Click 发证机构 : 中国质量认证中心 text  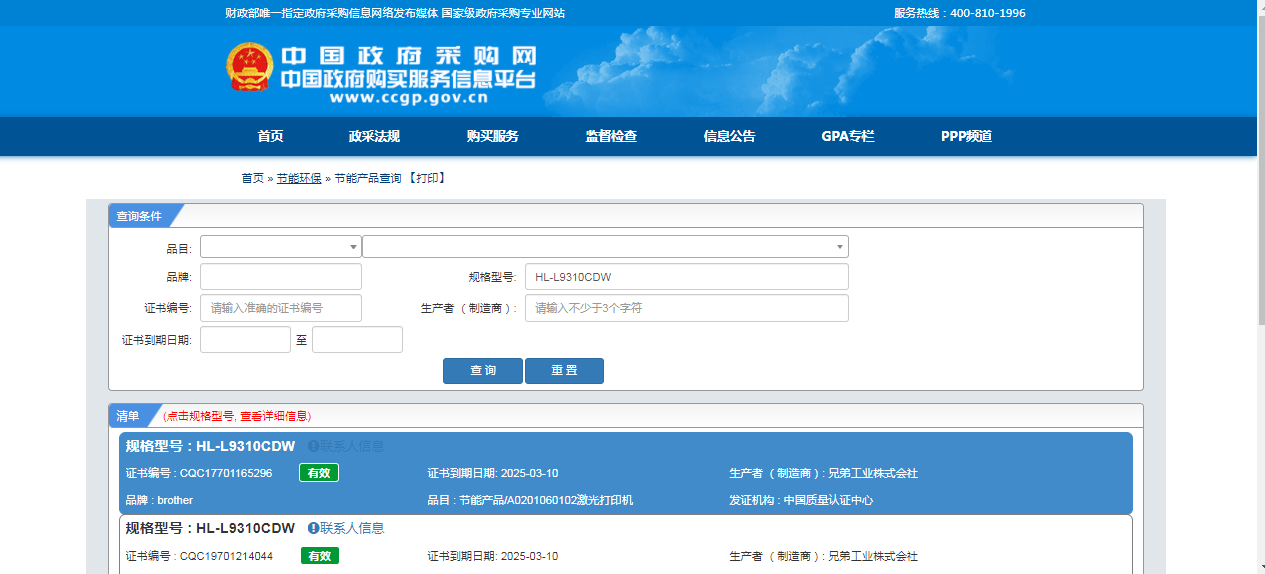click(801, 500)
